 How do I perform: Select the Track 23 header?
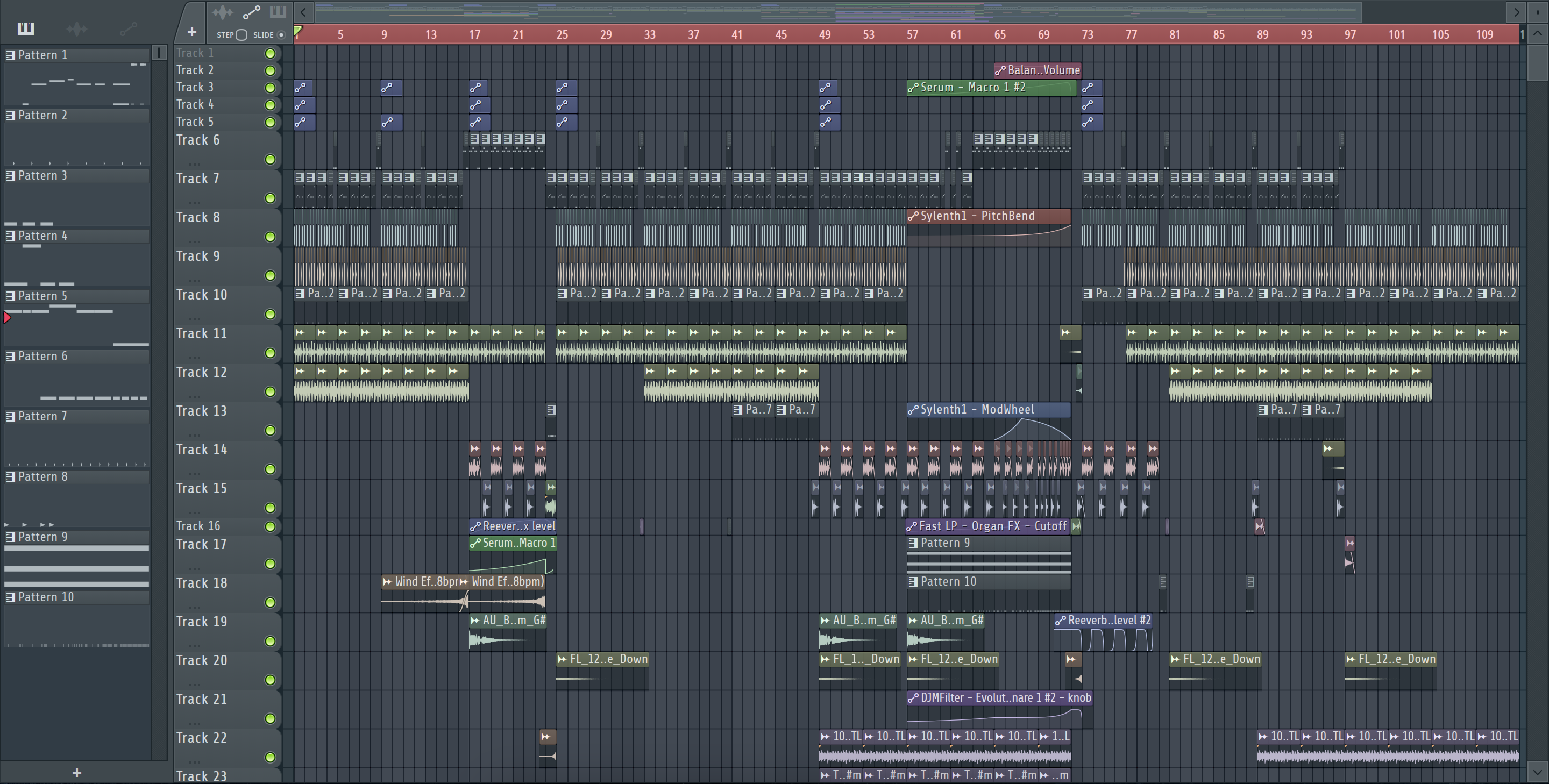pyautogui.click(x=228, y=775)
